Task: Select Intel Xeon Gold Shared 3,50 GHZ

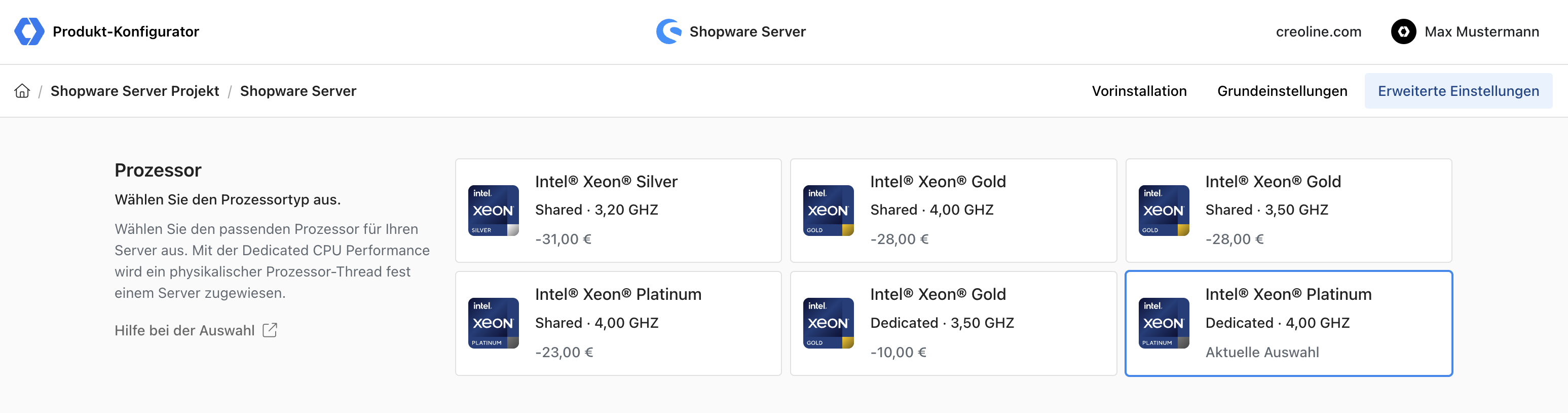Action: [x=1289, y=211]
